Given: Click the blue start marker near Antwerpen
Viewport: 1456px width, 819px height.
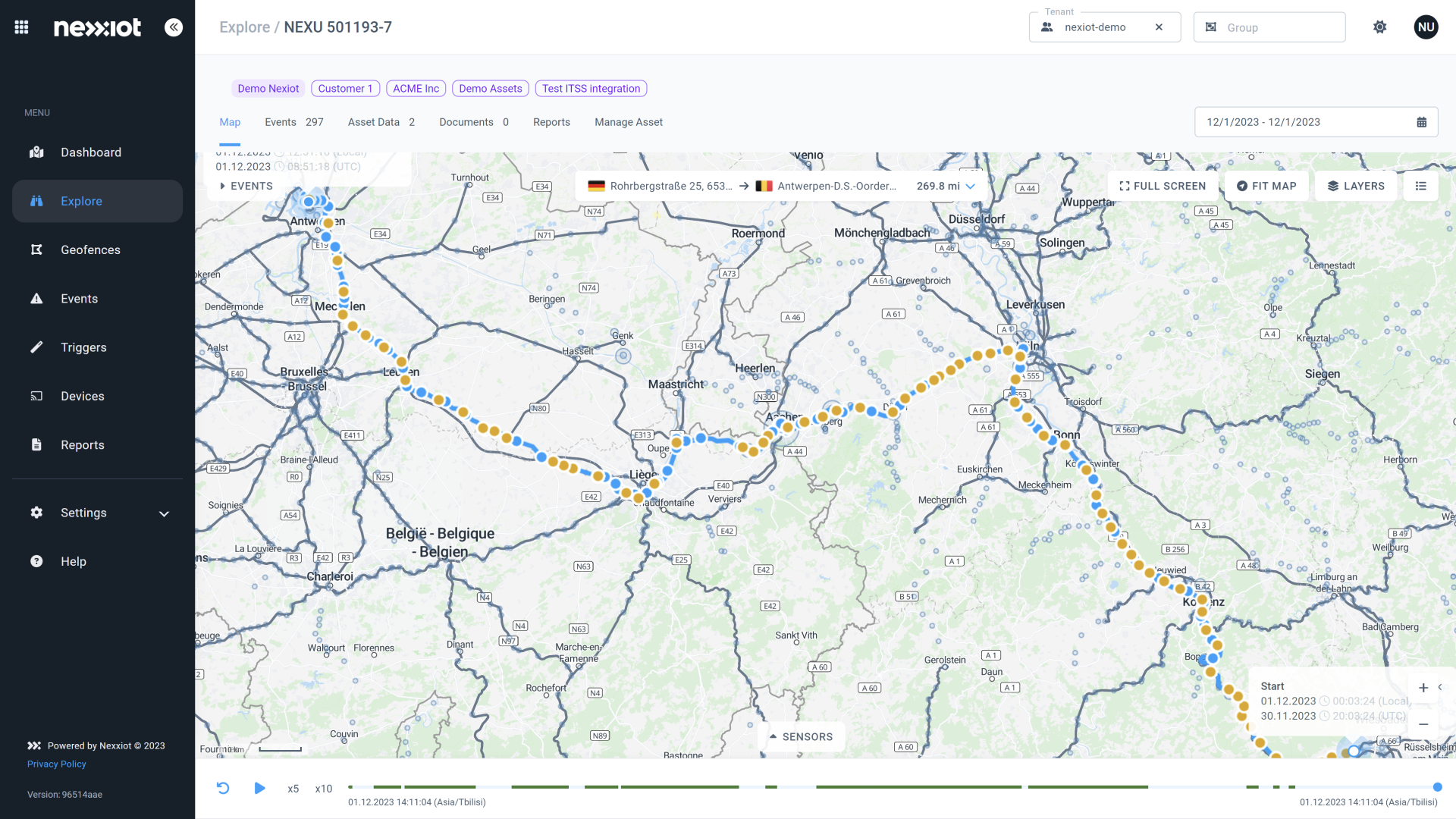Looking at the screenshot, I should [x=309, y=201].
